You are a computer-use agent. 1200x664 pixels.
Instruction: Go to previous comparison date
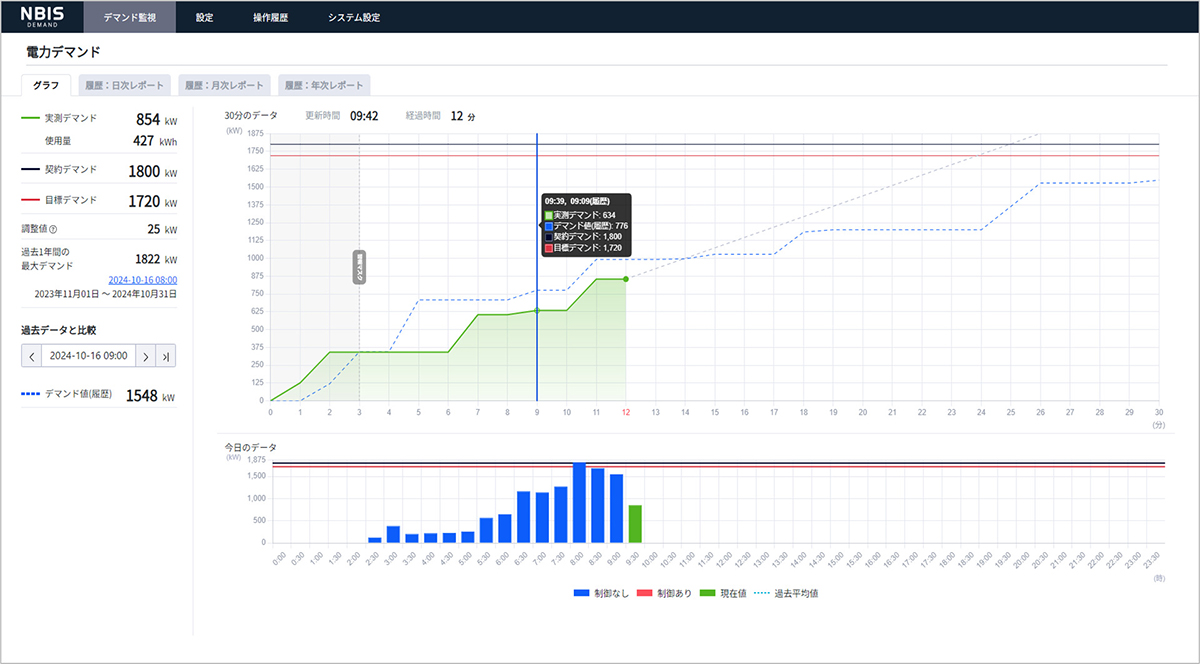(32, 356)
